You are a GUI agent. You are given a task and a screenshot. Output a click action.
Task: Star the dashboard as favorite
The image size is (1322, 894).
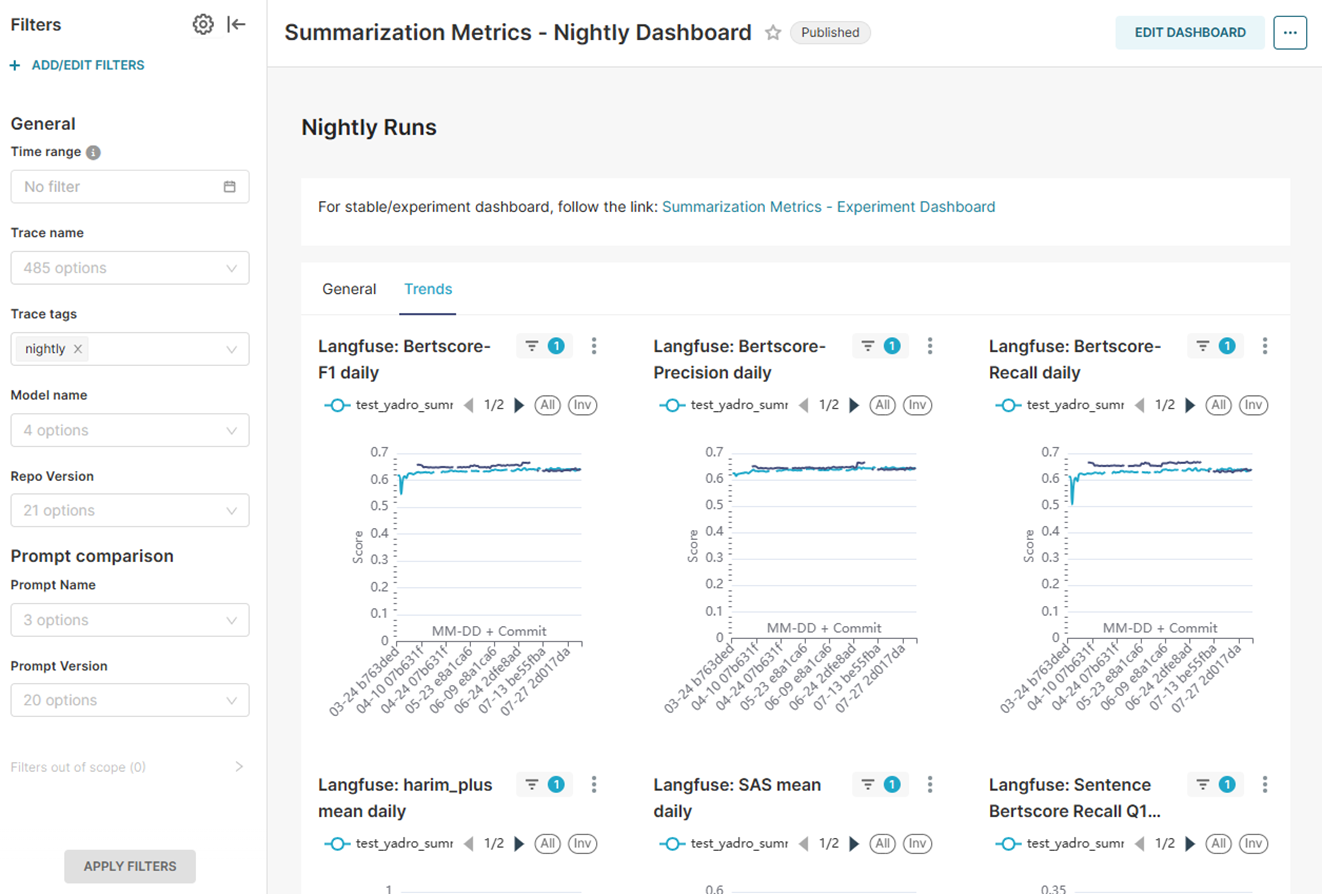[773, 33]
